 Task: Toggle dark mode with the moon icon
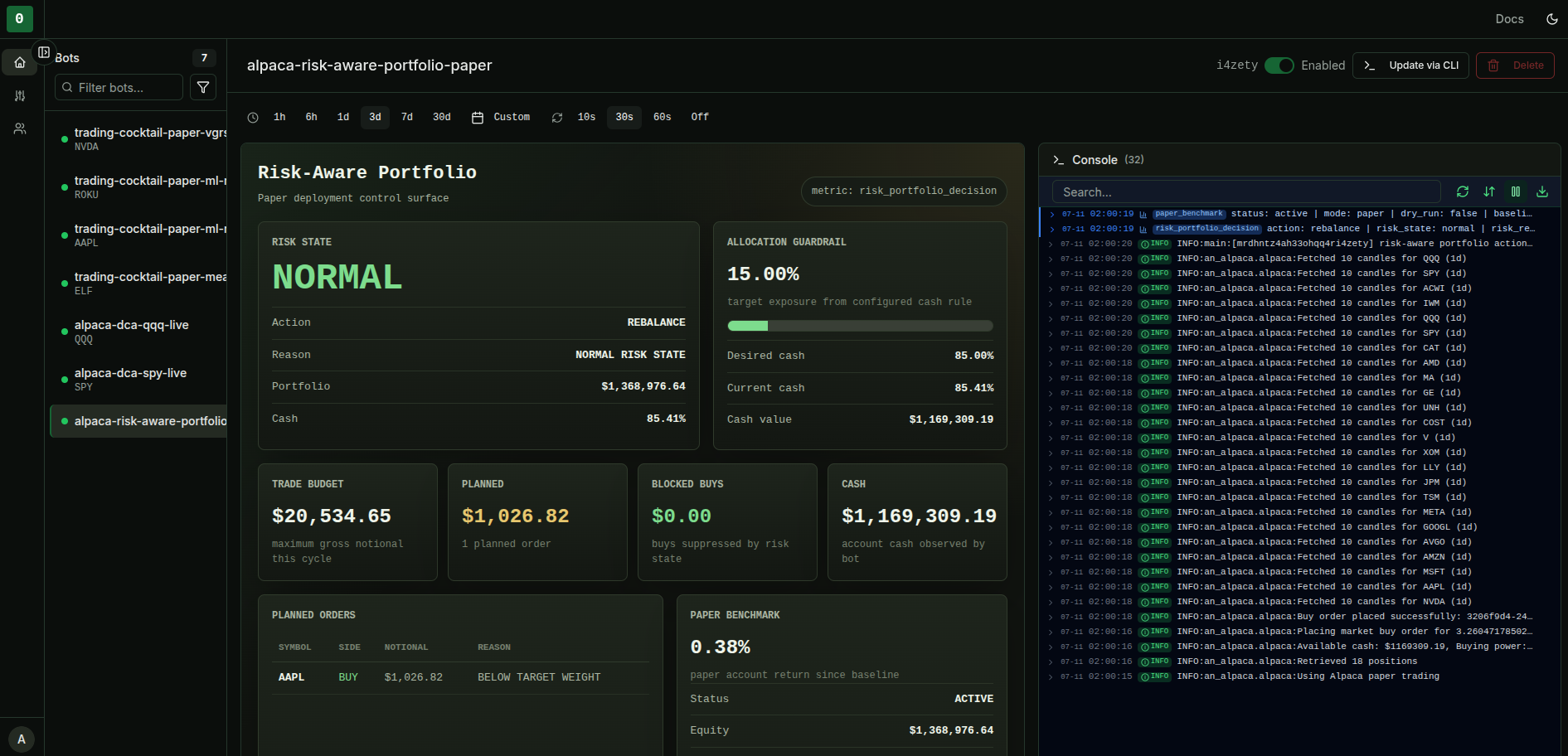click(x=1552, y=19)
